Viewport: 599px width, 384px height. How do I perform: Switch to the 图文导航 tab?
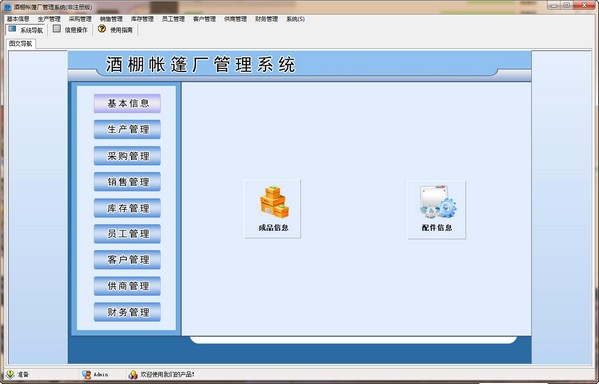[x=21, y=44]
